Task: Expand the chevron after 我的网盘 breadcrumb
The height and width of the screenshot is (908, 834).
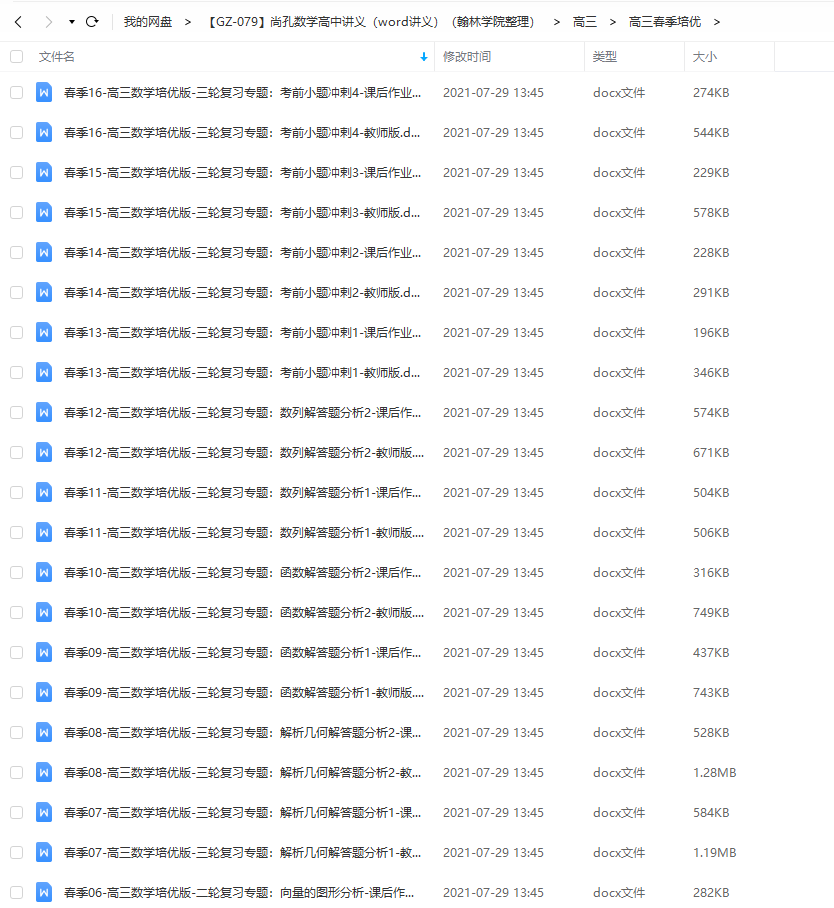Action: click(x=188, y=21)
